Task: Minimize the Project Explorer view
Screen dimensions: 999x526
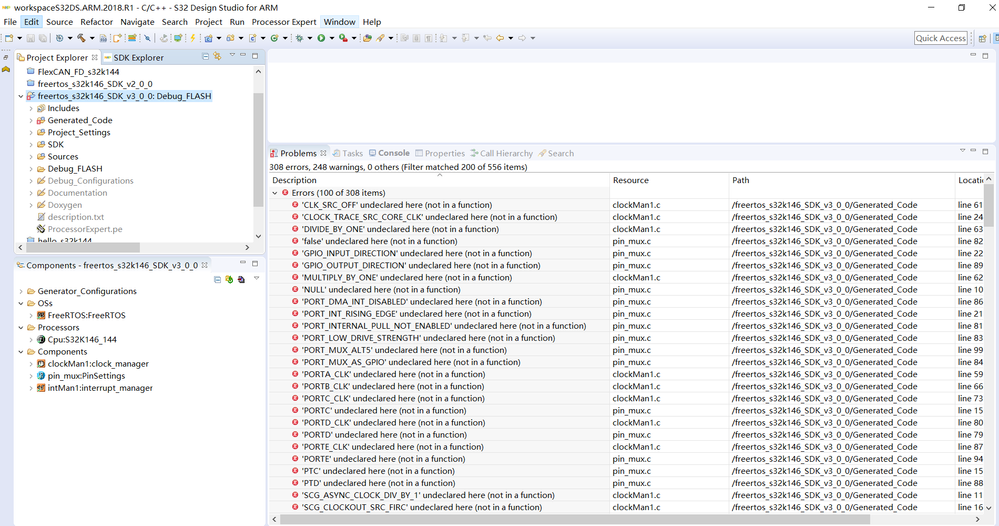Action: [243, 55]
